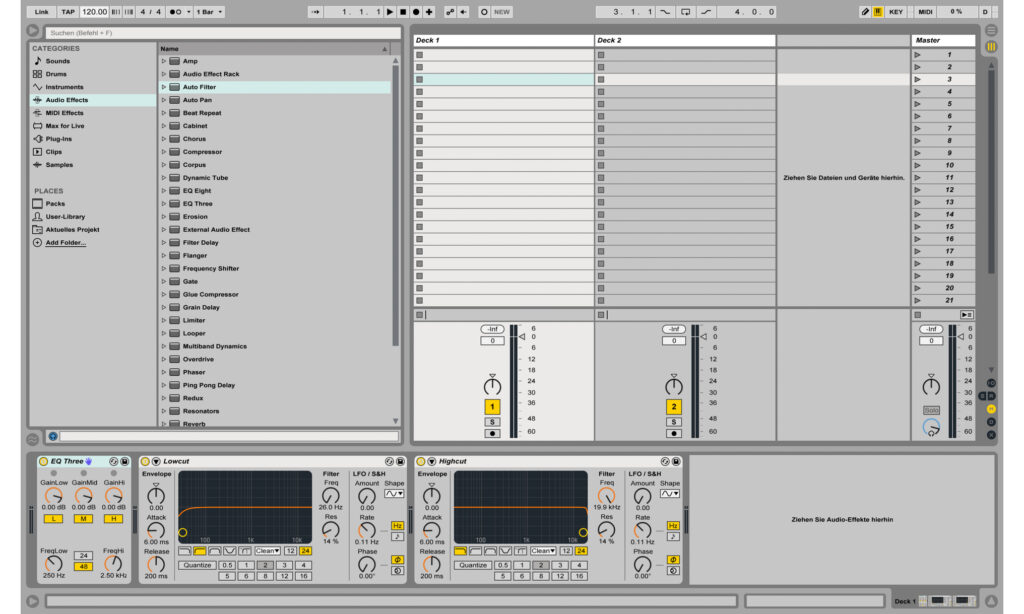
Task: Open the Clean circuit dropdown in Highcut
Action: [x=543, y=551]
